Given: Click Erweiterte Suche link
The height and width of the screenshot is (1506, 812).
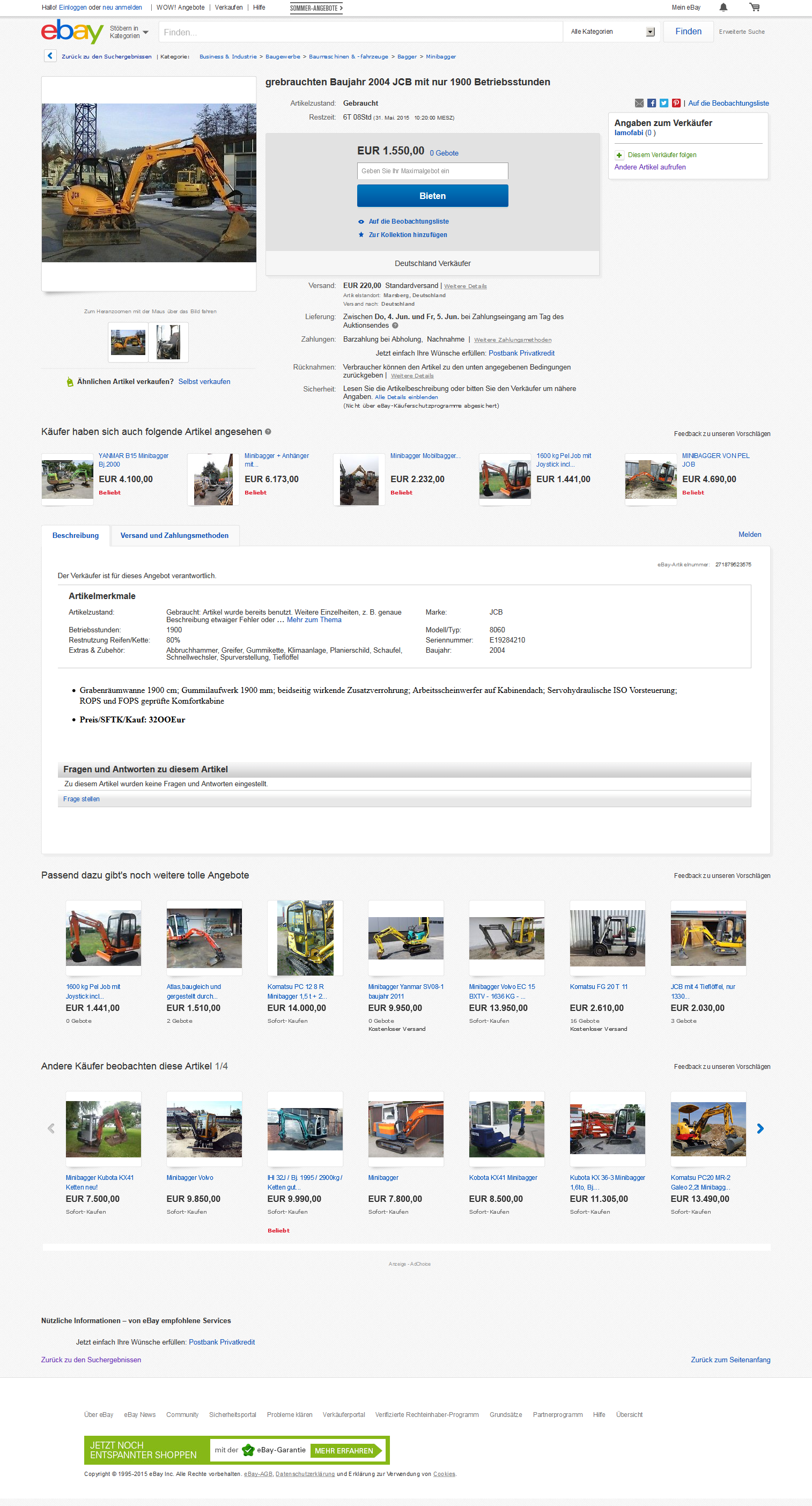Looking at the screenshot, I should click(741, 32).
